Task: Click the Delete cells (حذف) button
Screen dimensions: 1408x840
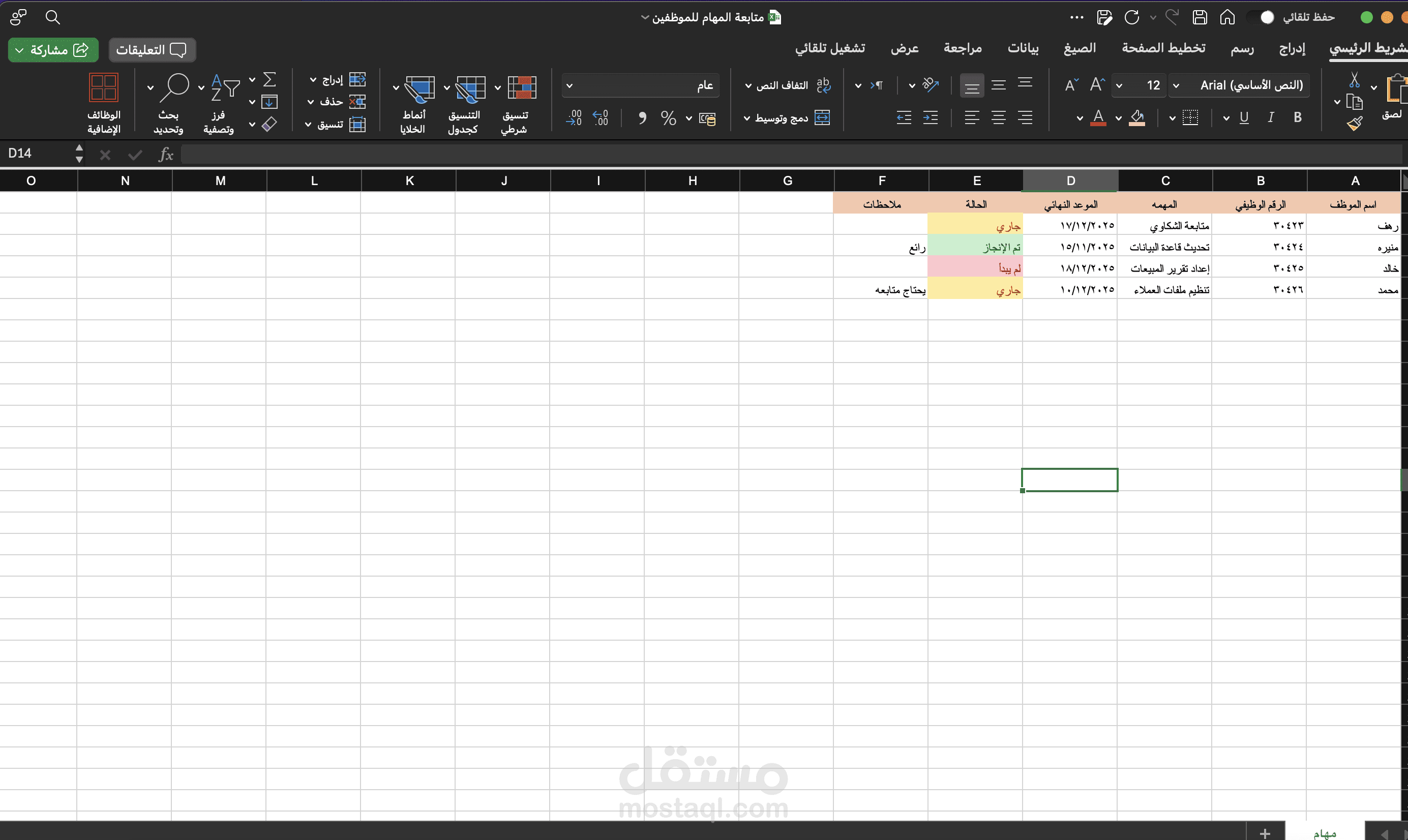Action: [x=342, y=102]
